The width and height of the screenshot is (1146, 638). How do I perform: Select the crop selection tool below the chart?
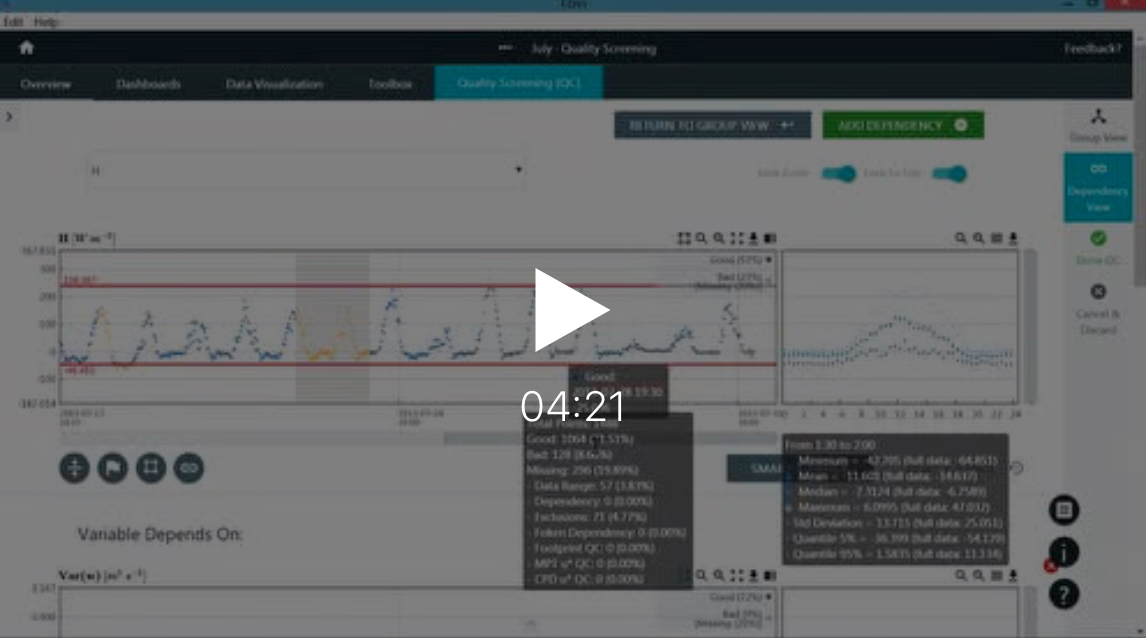150,468
